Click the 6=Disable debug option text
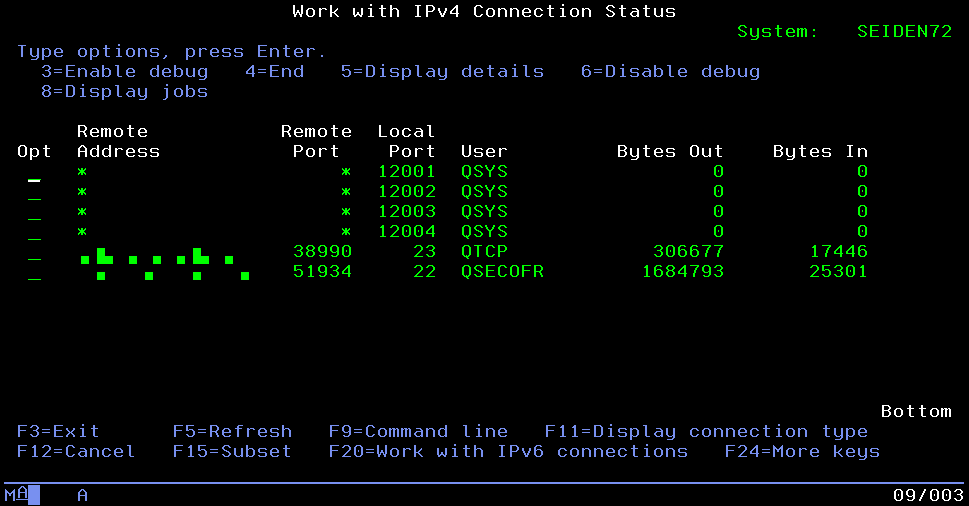The image size is (969, 506). 671,72
